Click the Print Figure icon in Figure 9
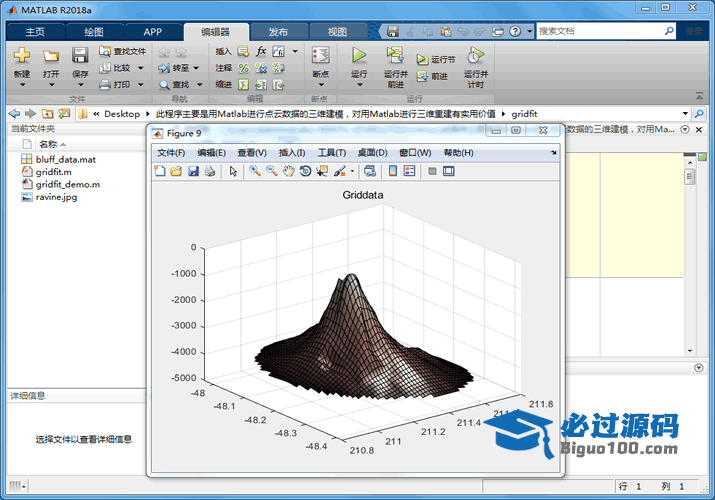This screenshot has height=500, width=715. (x=210, y=171)
